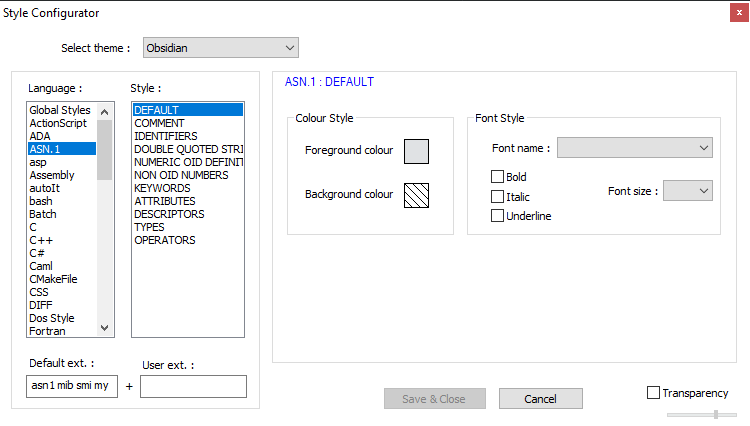Select Assembly language

[62, 175]
